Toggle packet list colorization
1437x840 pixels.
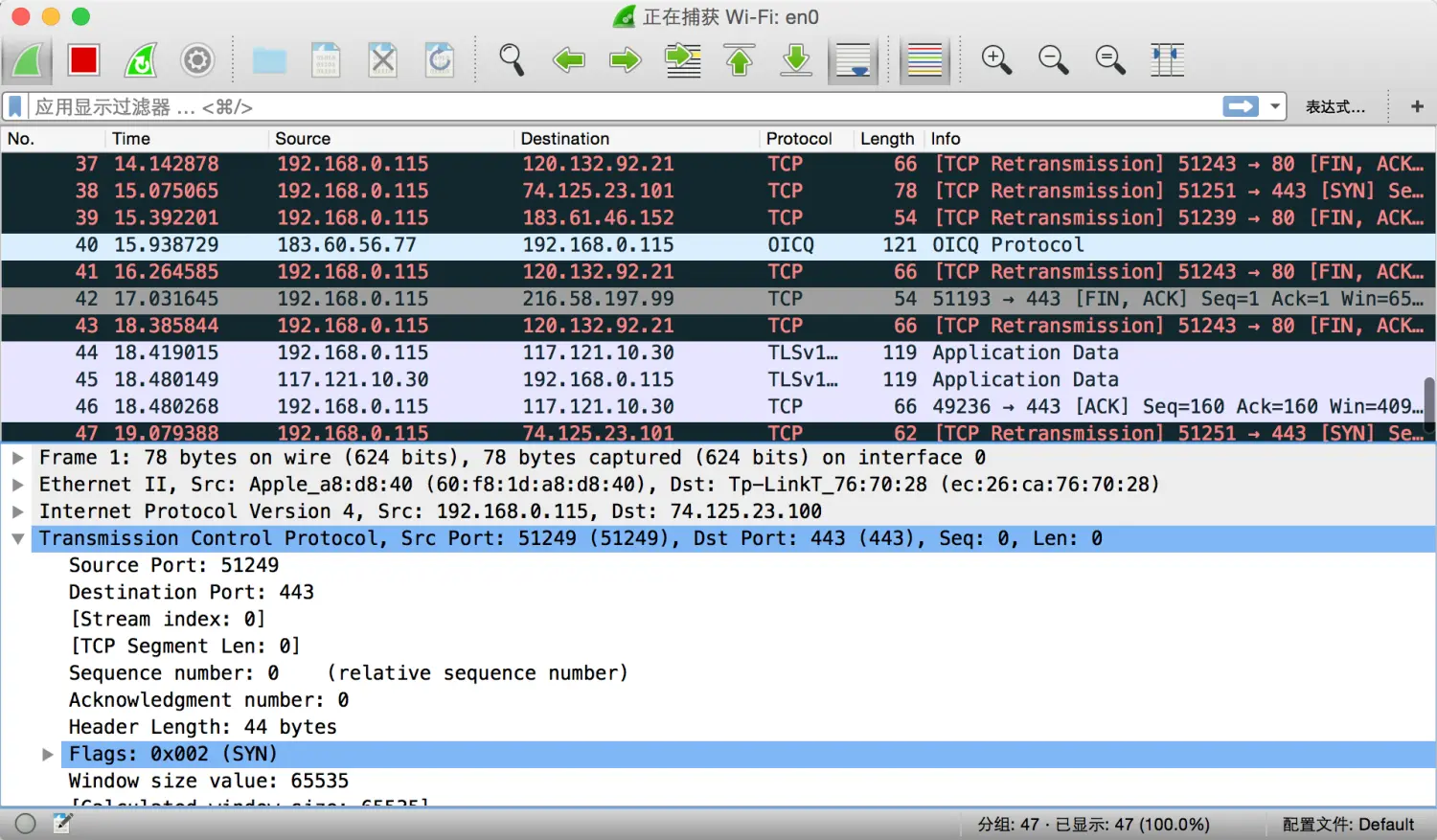(x=924, y=60)
